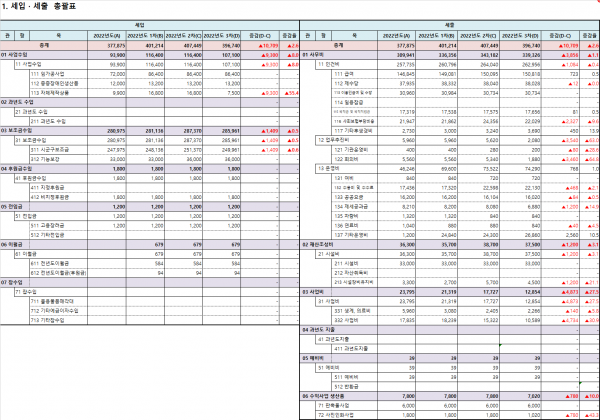Click value 584 under 2022년도 1차 in row 611

[x=159, y=264]
